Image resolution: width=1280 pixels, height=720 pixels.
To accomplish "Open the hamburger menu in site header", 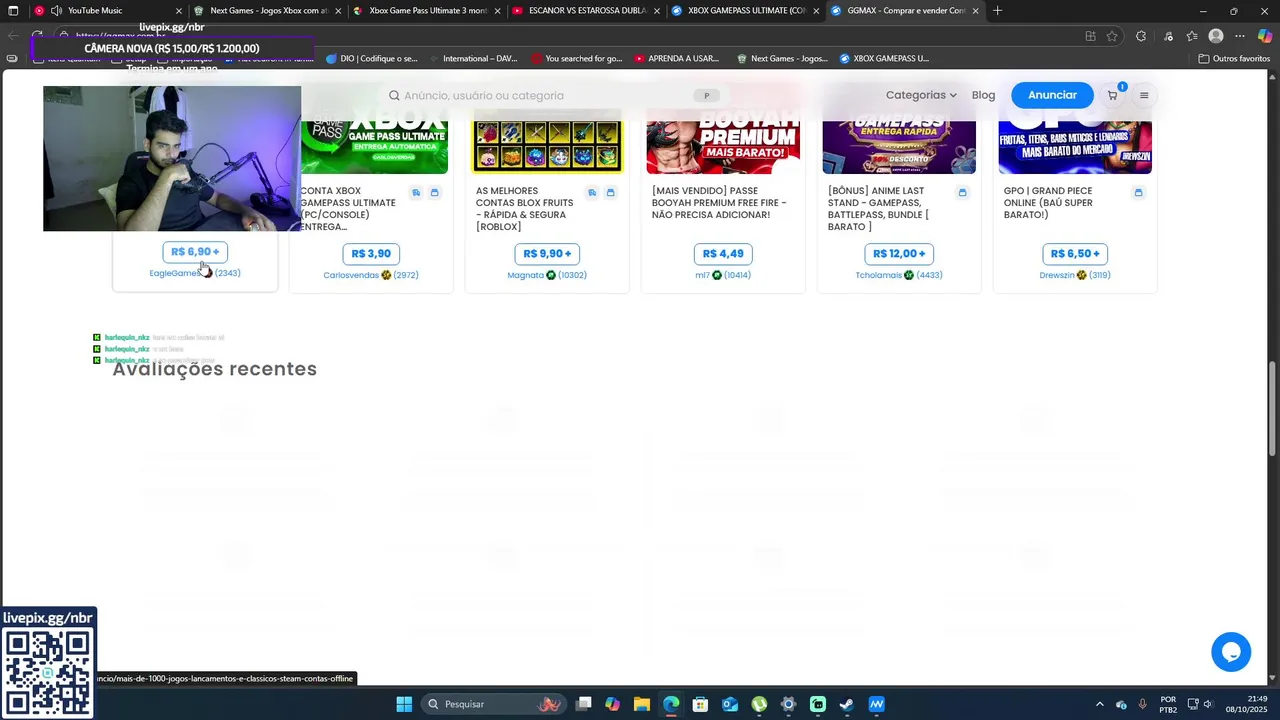I will [x=1144, y=95].
